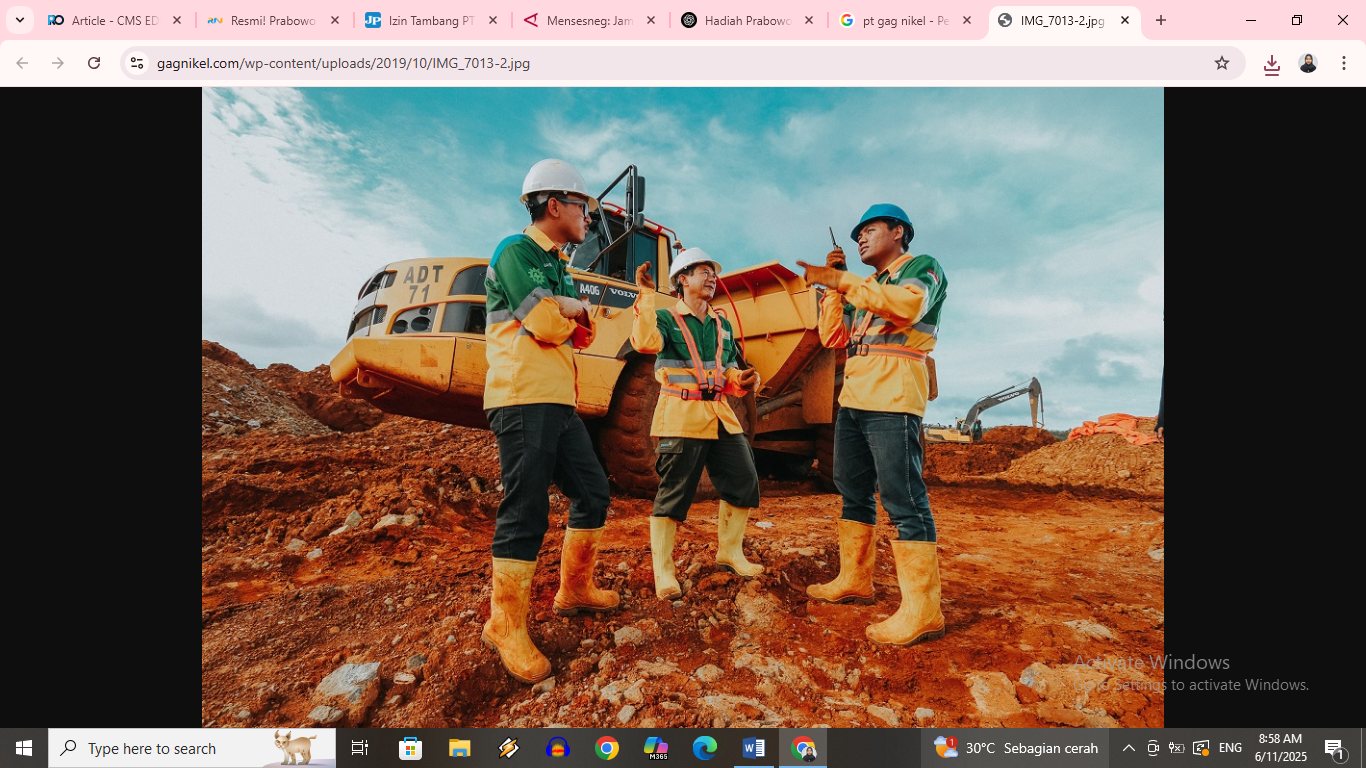Viewport: 1366px width, 768px height.
Task: Switch to Microsoft Word in the taskbar
Action: click(754, 748)
